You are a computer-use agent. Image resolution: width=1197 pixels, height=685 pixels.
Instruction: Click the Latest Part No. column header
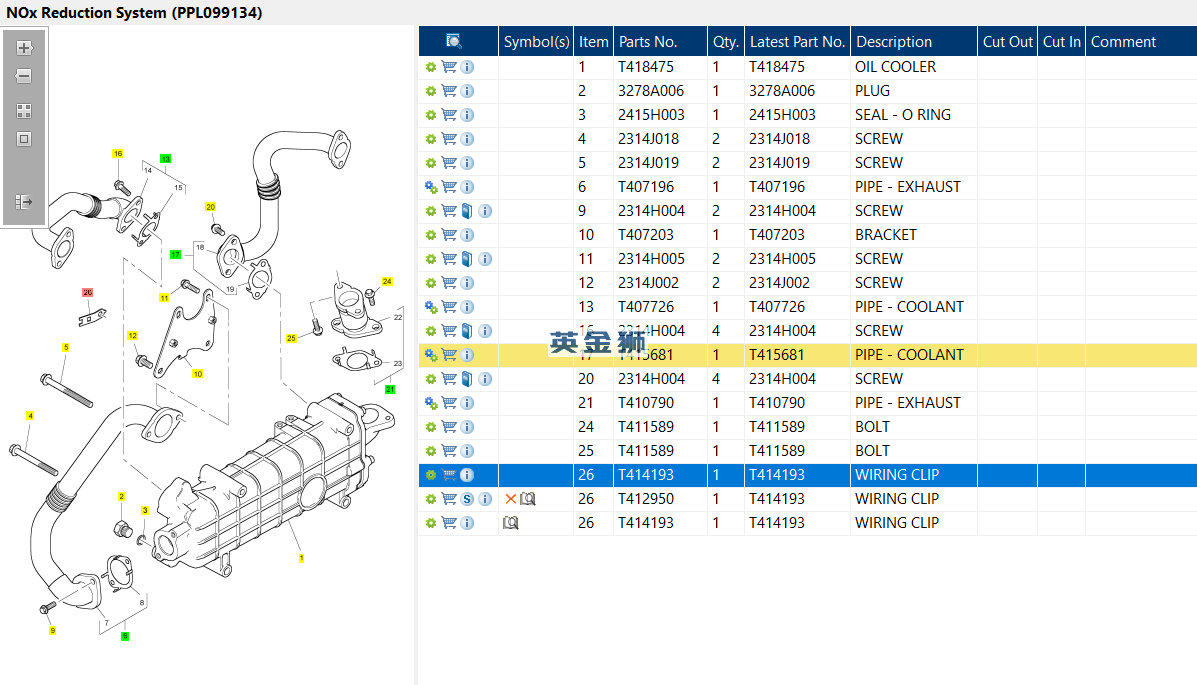coord(797,42)
